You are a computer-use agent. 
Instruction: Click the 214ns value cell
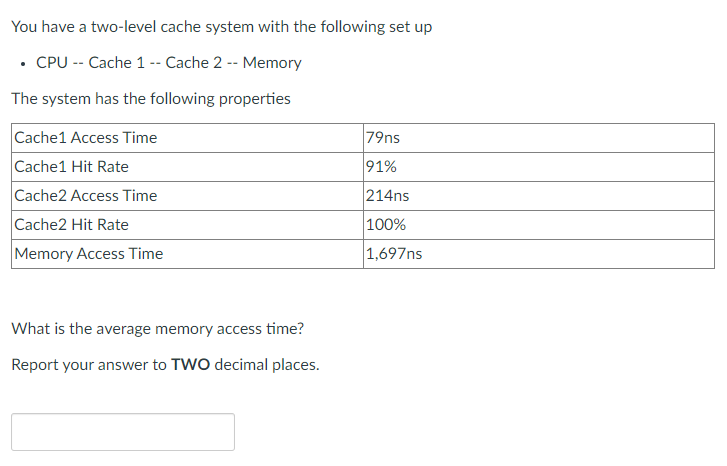coord(539,196)
